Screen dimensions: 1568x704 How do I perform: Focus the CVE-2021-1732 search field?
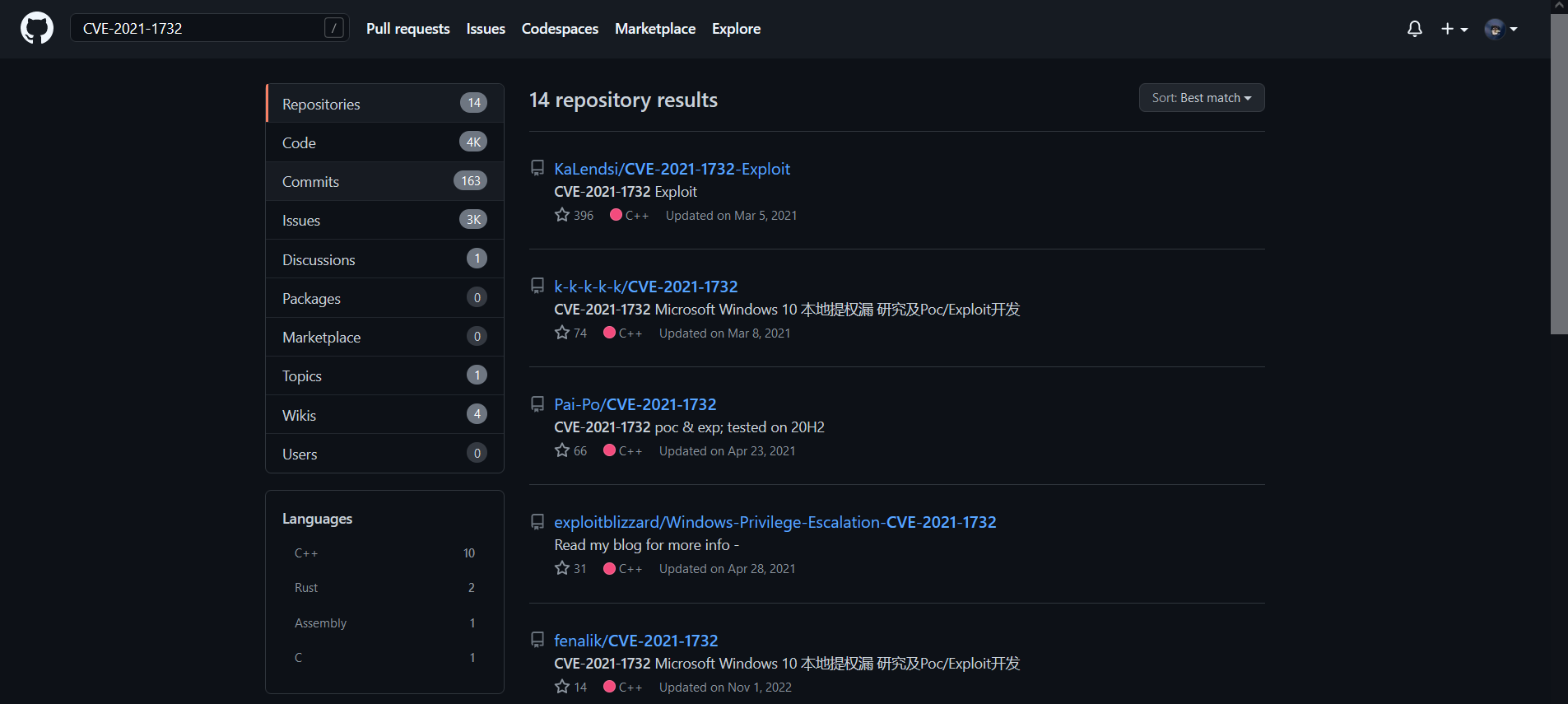point(210,28)
